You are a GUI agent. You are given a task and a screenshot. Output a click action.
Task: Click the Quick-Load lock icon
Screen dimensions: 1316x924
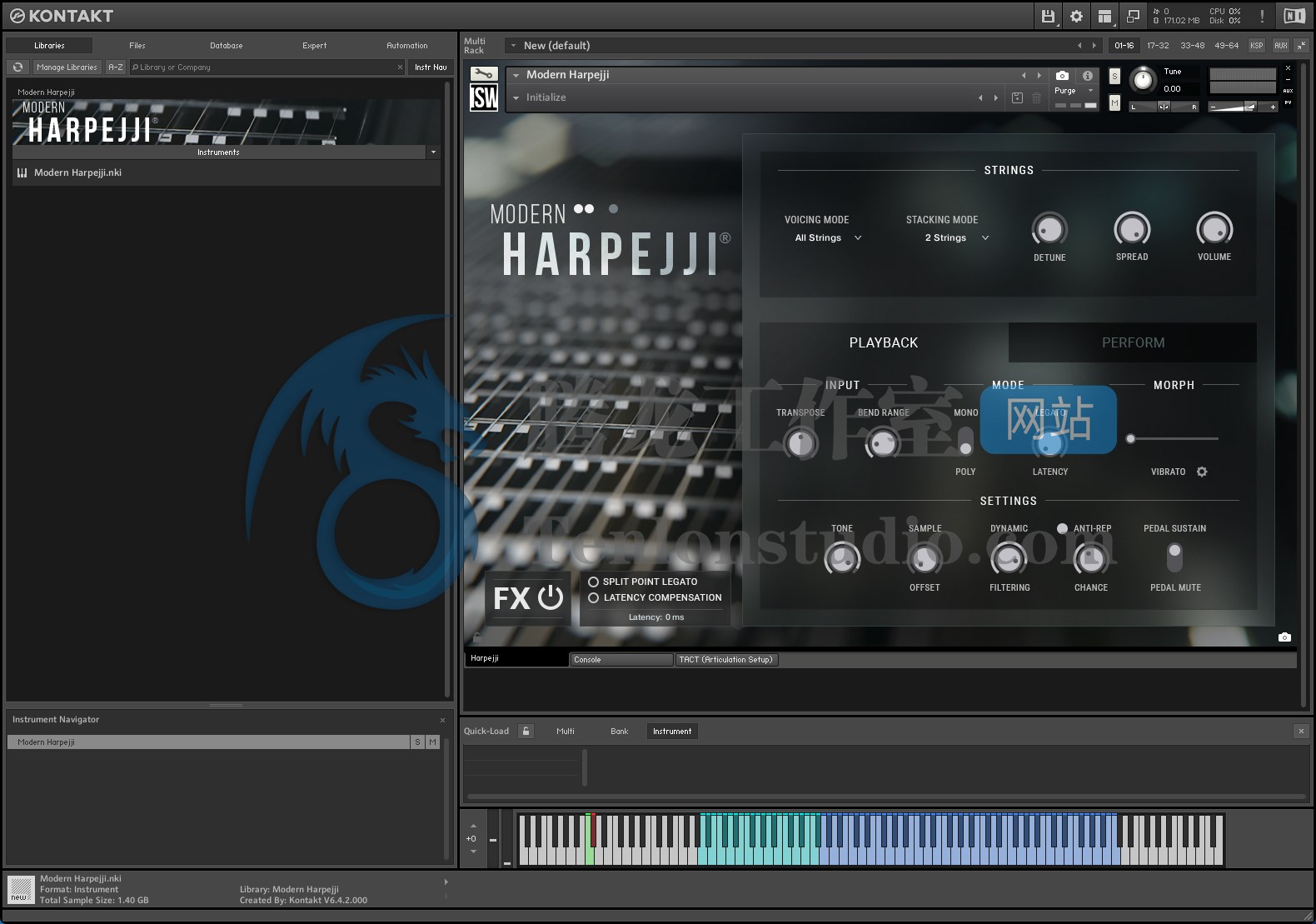(x=526, y=732)
